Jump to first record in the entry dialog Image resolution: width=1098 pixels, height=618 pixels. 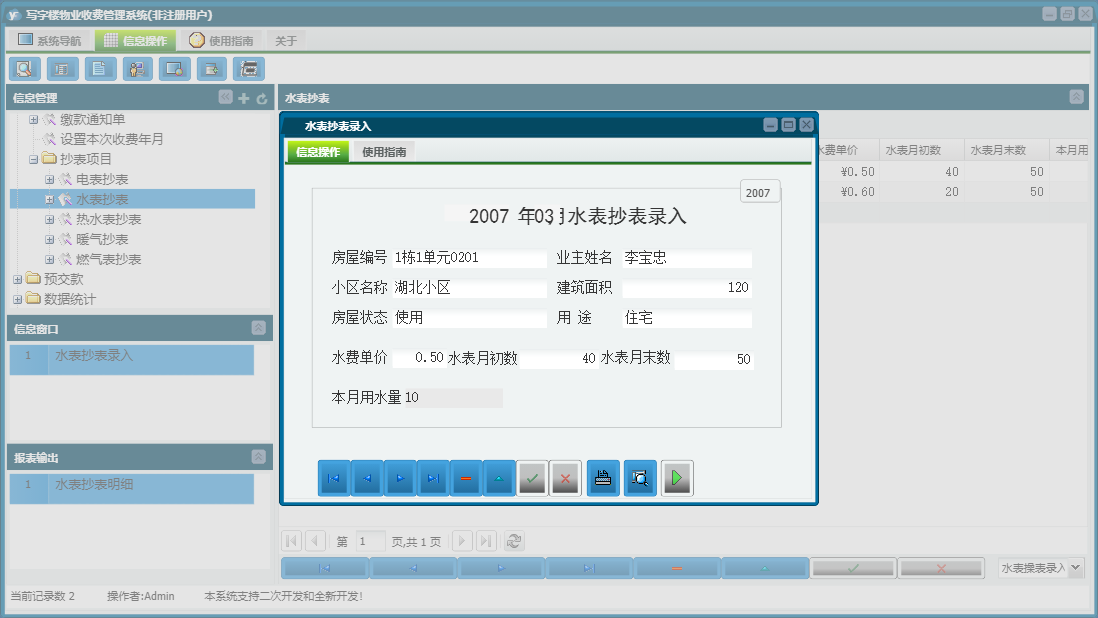point(333,478)
